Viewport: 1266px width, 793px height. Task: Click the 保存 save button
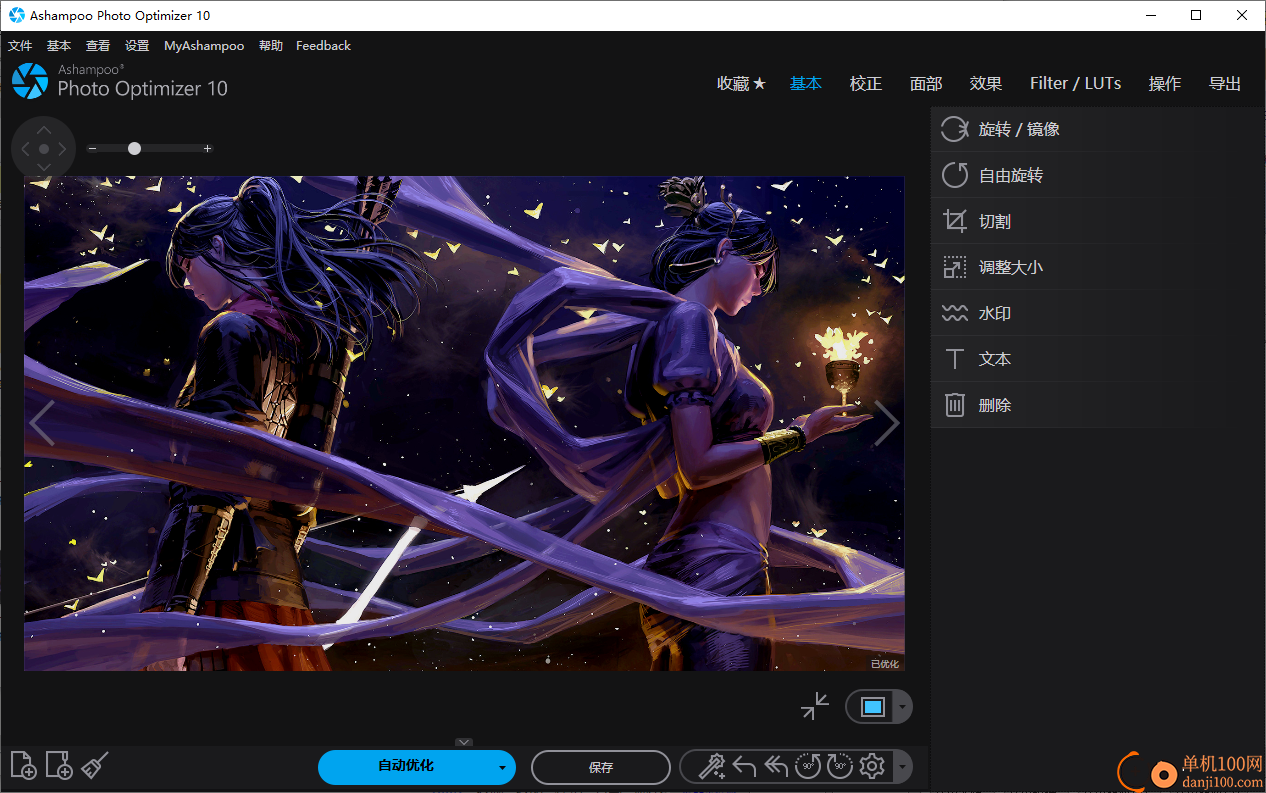click(601, 767)
